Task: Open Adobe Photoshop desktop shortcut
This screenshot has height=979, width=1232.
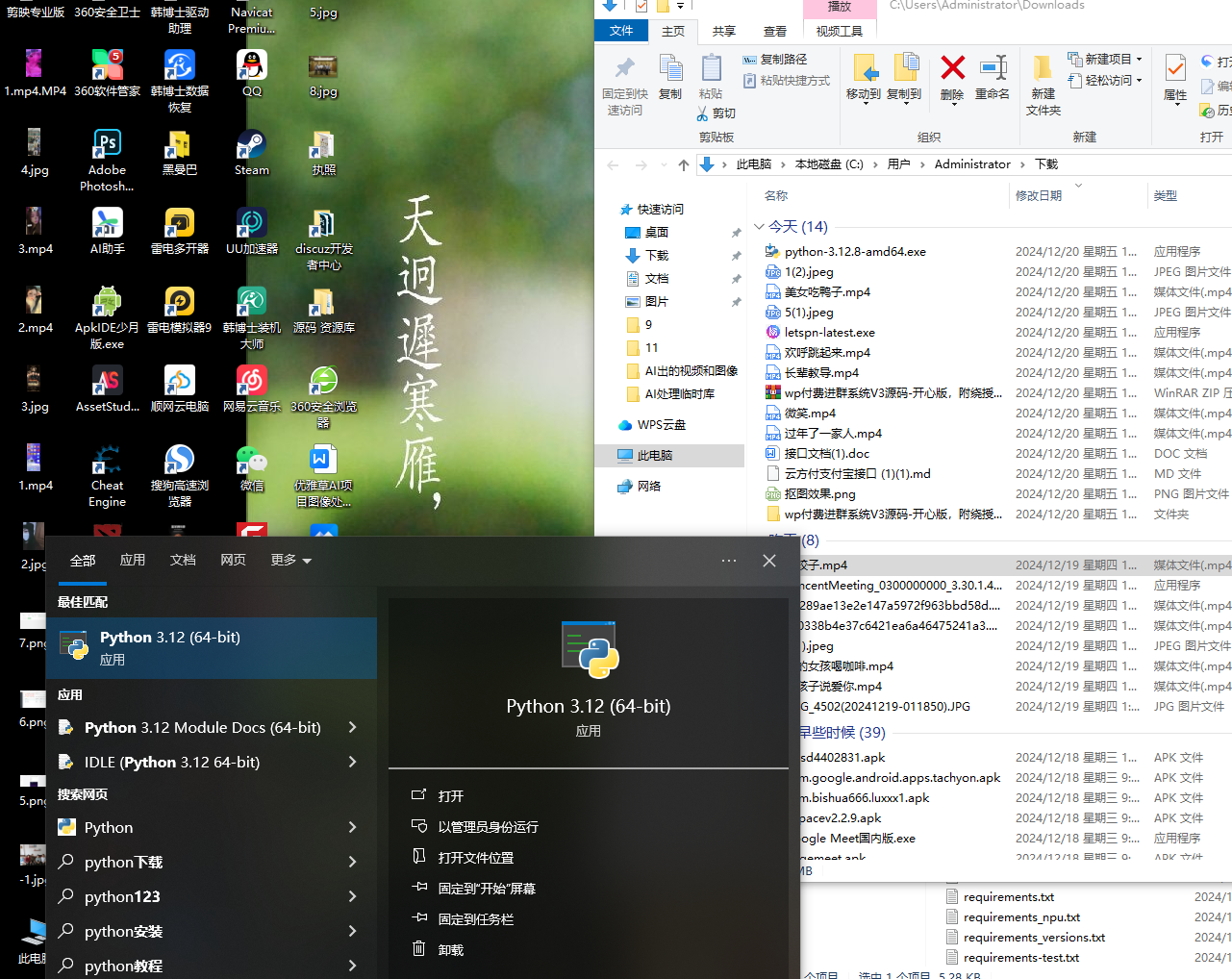Action: pyautogui.click(x=107, y=160)
